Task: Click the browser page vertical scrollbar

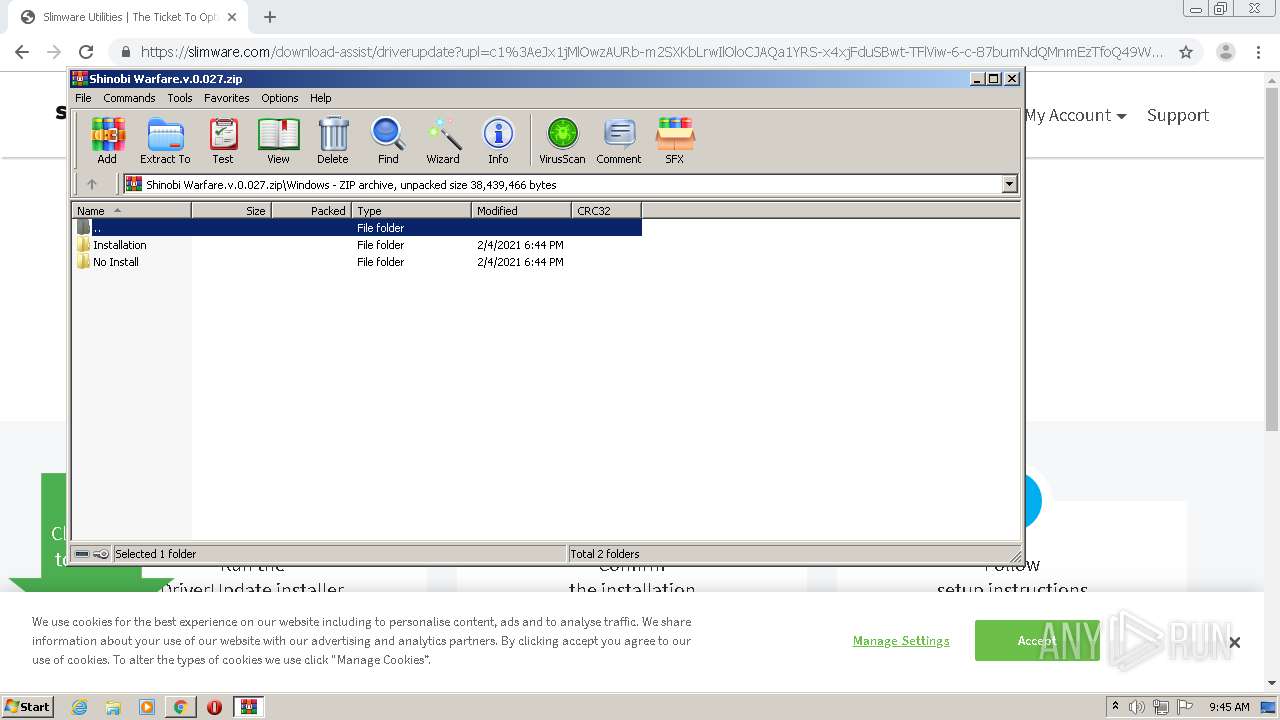Action: pos(1272,260)
